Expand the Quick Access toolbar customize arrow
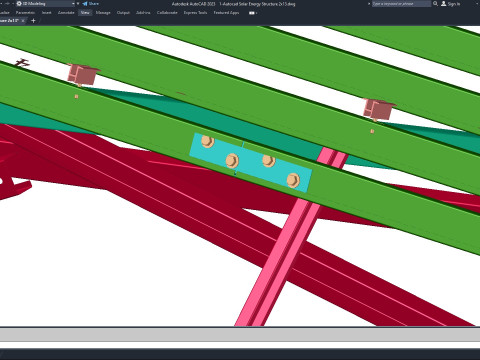The height and width of the screenshot is (360, 480). 78,4
